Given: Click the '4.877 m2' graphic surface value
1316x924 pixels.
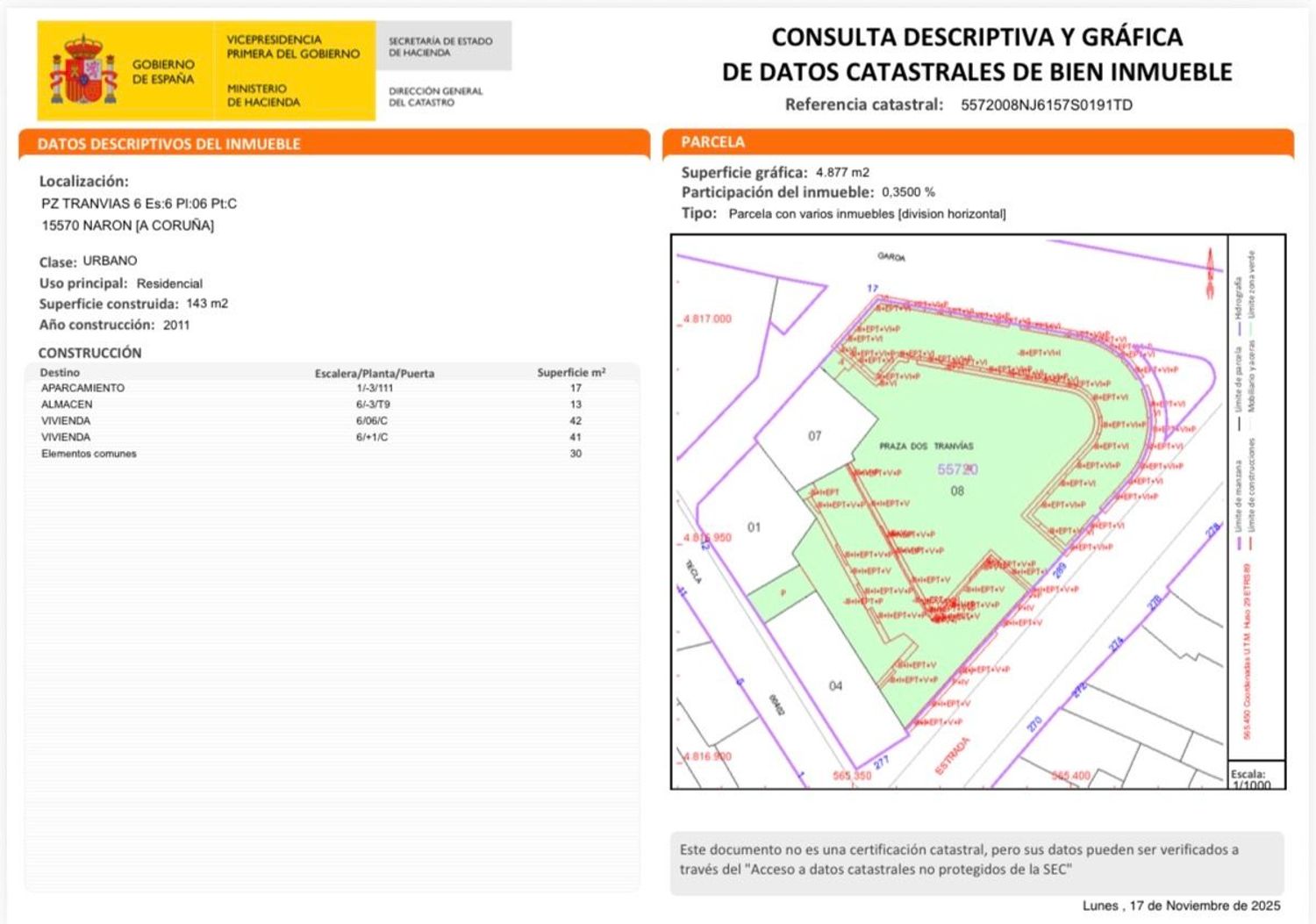Looking at the screenshot, I should tap(842, 173).
